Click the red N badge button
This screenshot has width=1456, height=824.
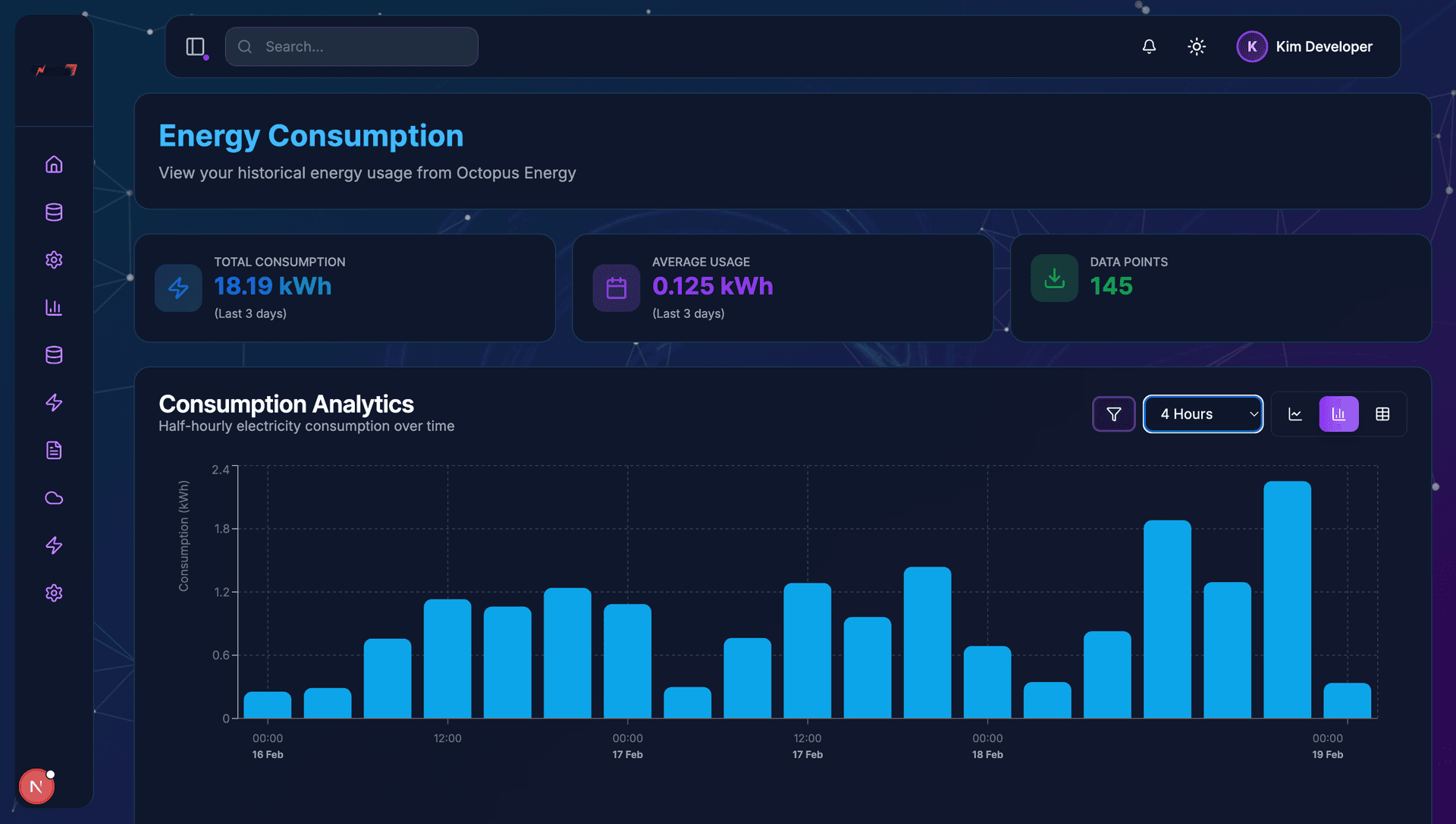(36, 786)
